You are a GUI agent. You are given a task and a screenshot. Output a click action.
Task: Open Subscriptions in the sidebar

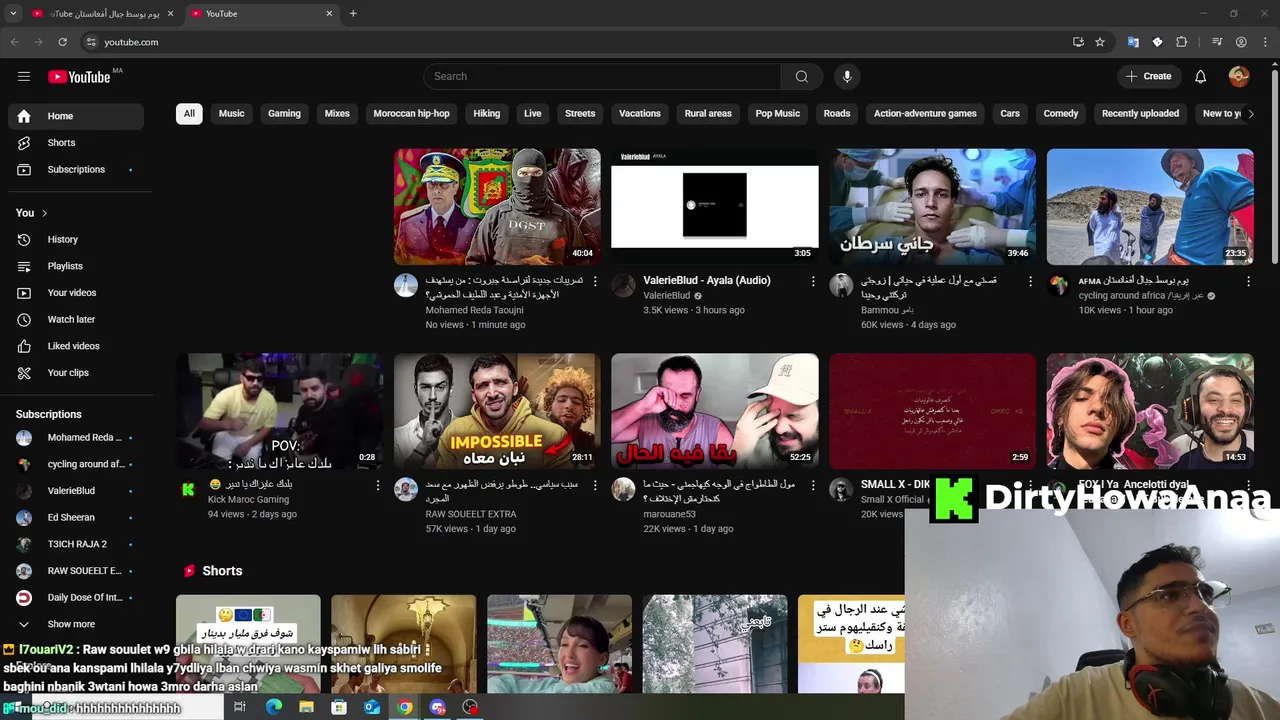tap(76, 170)
